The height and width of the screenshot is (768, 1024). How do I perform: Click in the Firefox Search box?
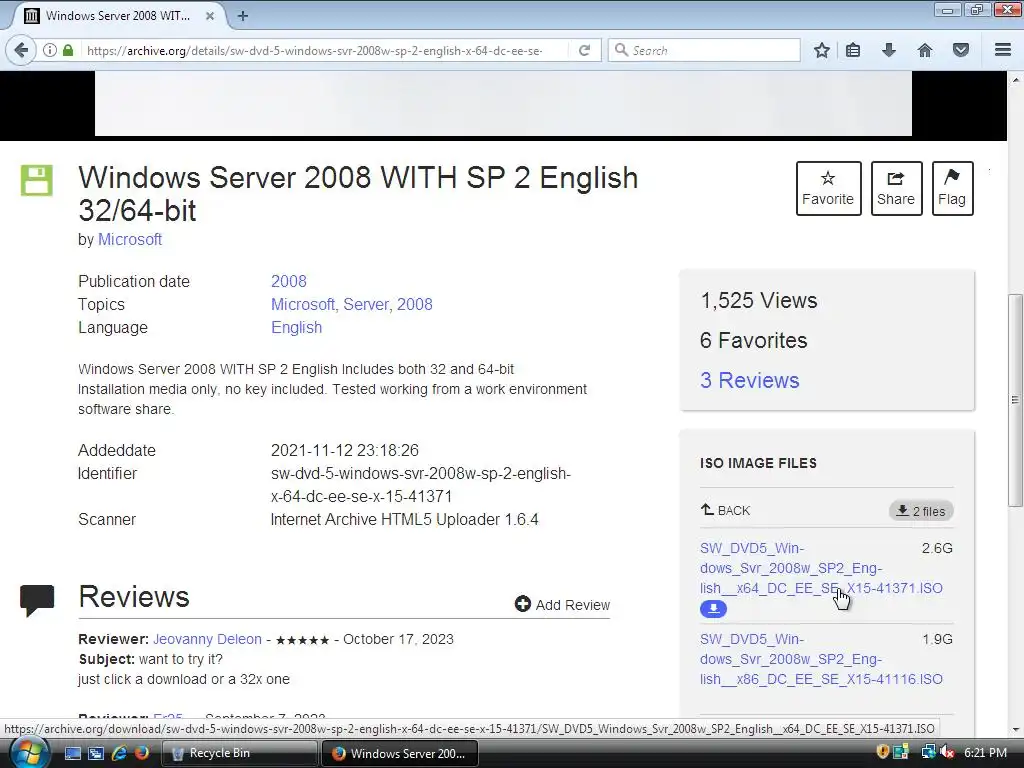704,50
